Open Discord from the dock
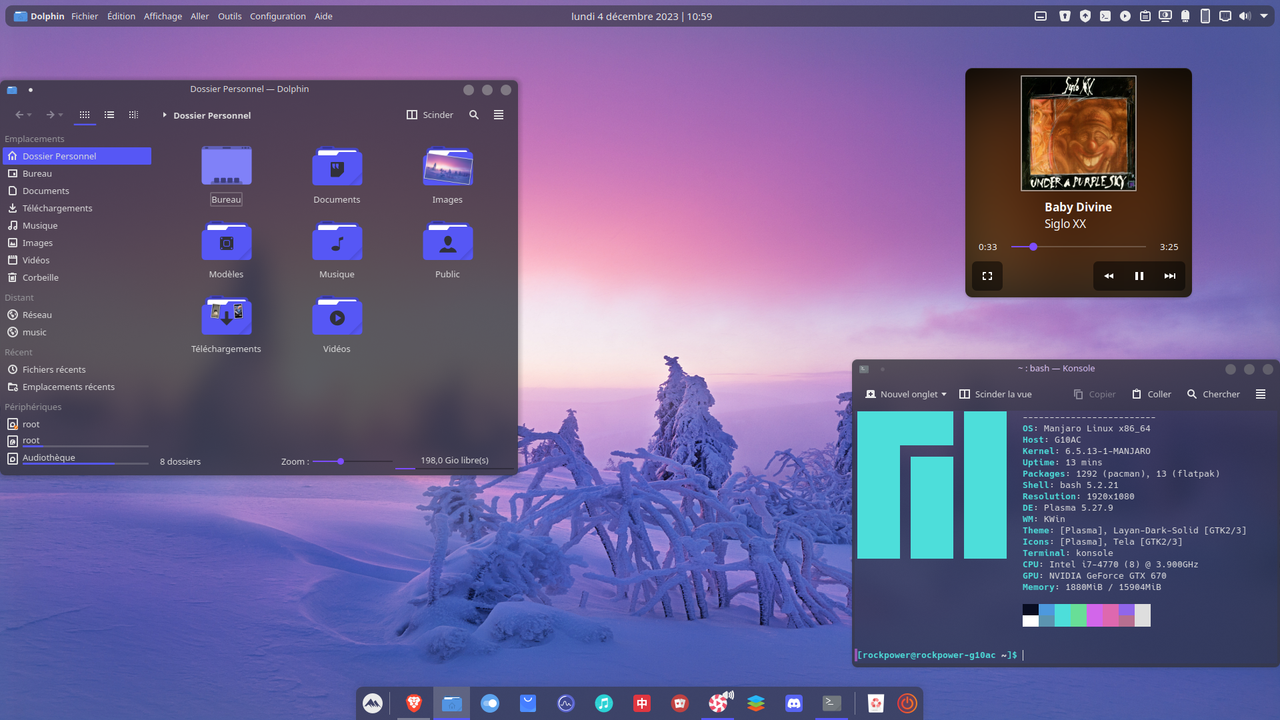Viewport: 1280px width, 720px height. [x=794, y=703]
